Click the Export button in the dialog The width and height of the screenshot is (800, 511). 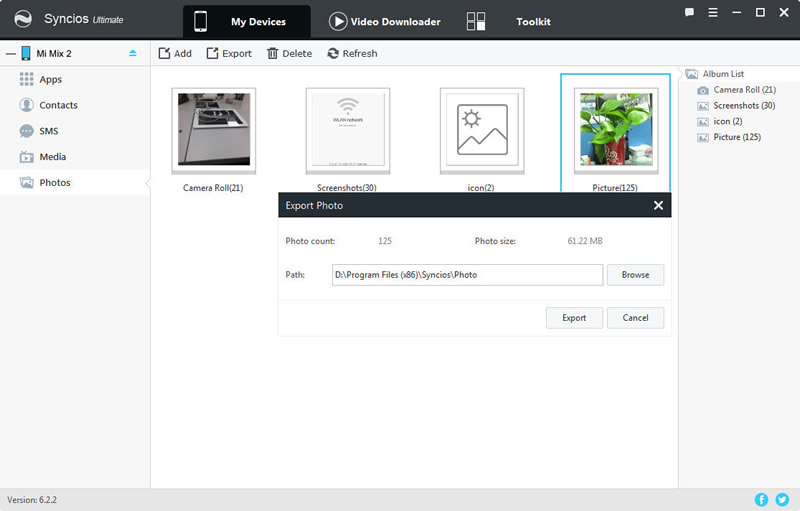click(574, 318)
